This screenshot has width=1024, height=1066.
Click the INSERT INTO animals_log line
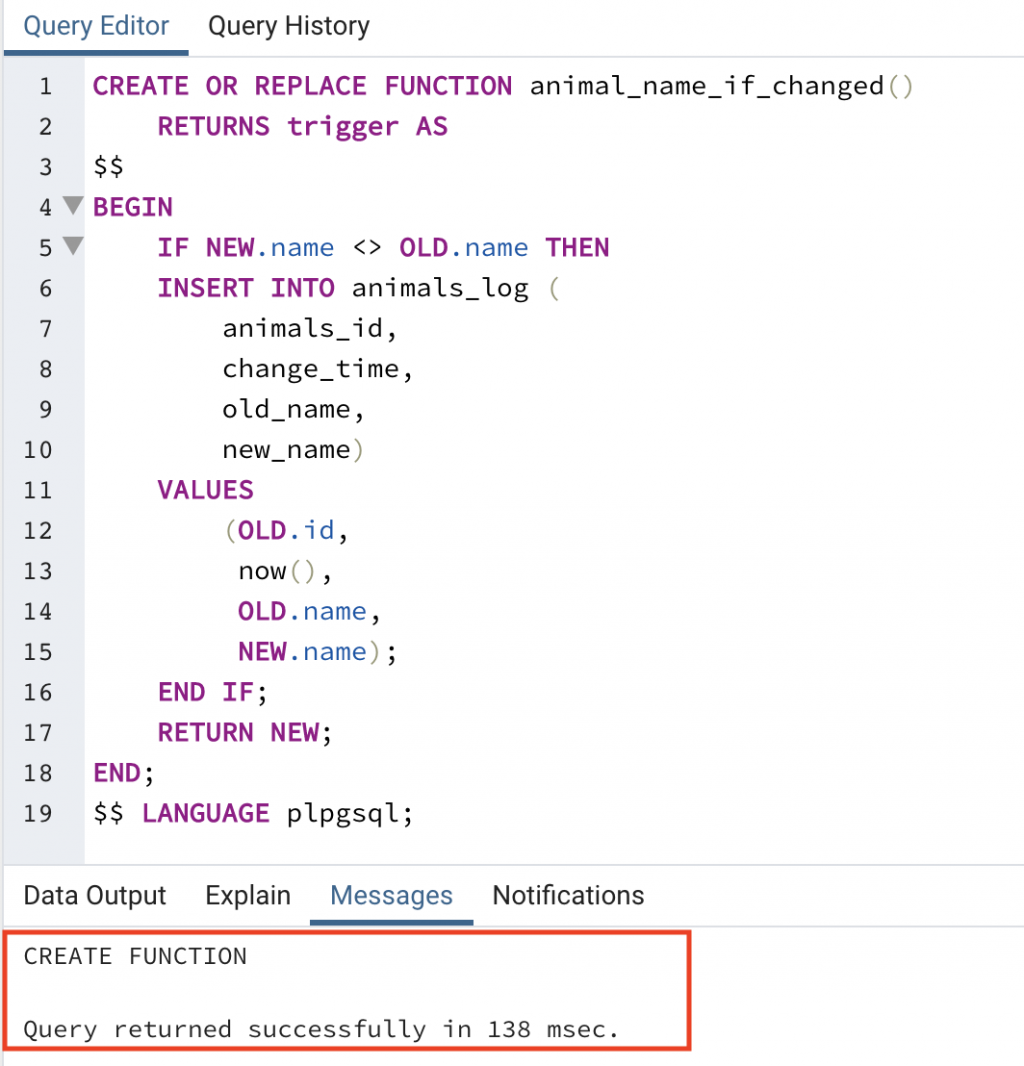coord(358,288)
